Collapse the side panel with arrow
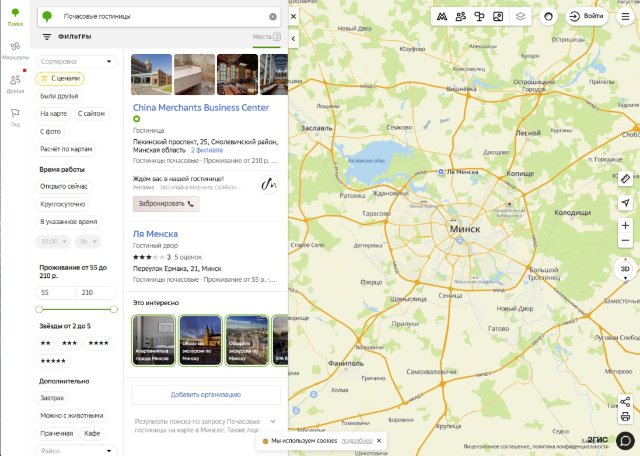The image size is (640, 456). 293,39
